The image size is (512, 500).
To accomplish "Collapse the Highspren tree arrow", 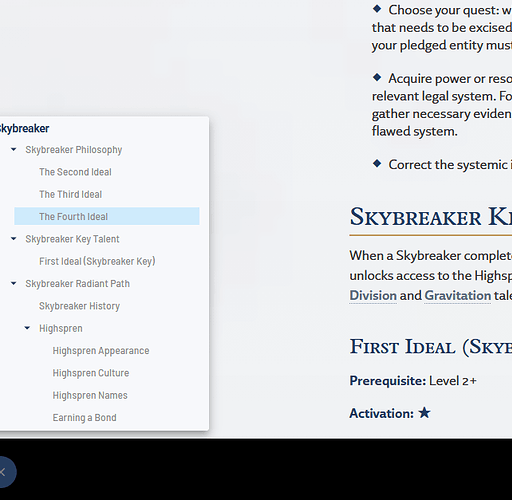I will 27,328.
